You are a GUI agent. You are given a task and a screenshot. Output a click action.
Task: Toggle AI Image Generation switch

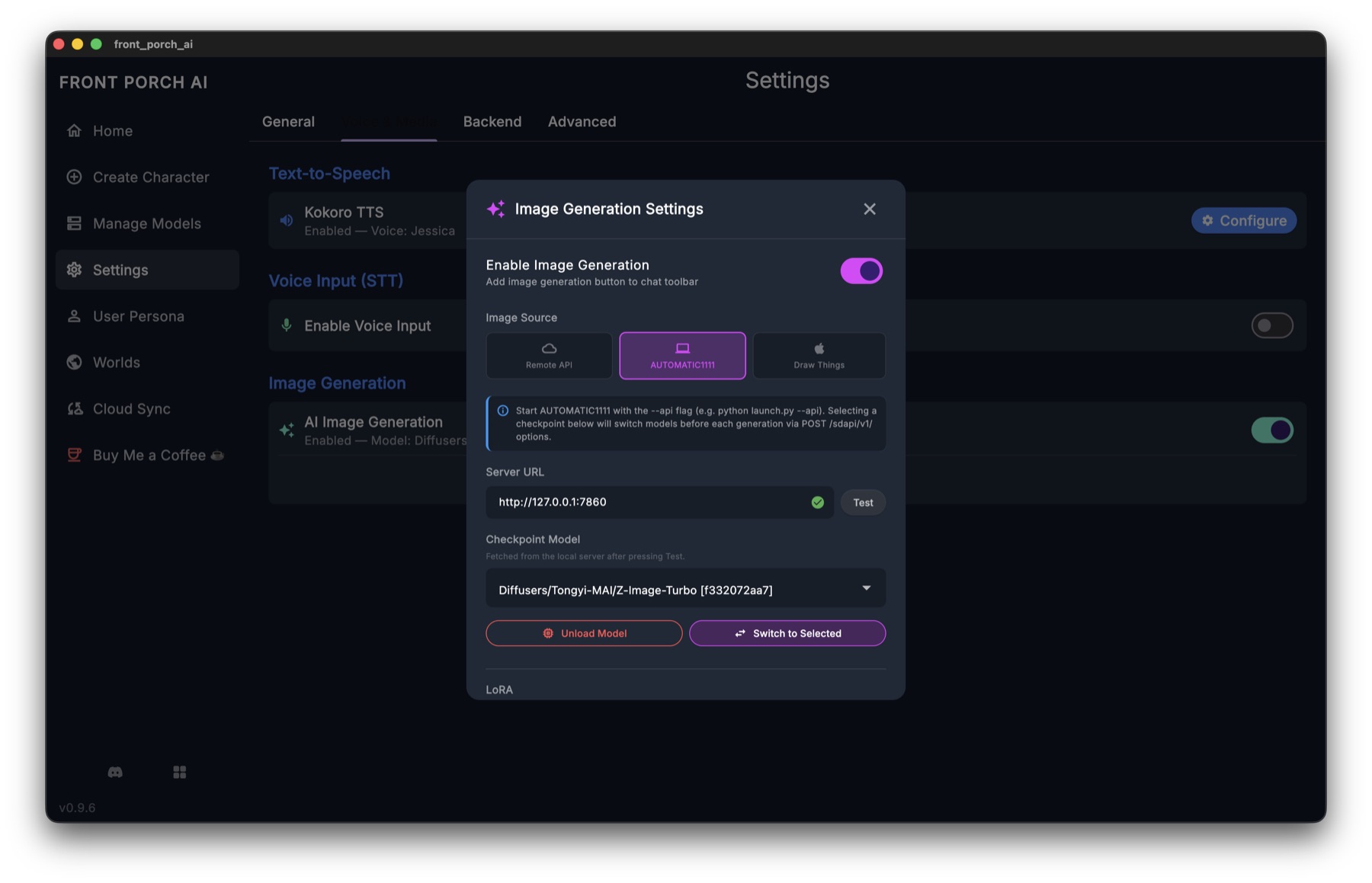click(x=1272, y=430)
